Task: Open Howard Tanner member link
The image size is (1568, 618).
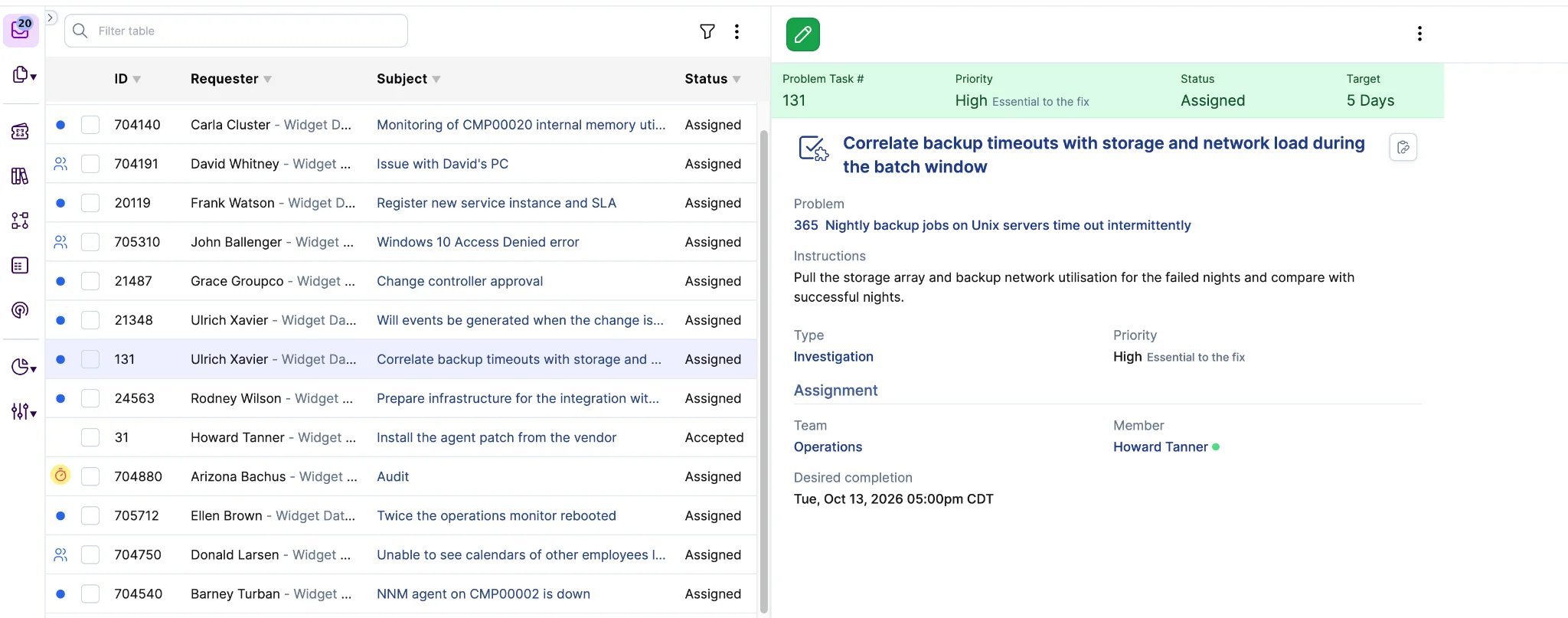Action: 1160,446
